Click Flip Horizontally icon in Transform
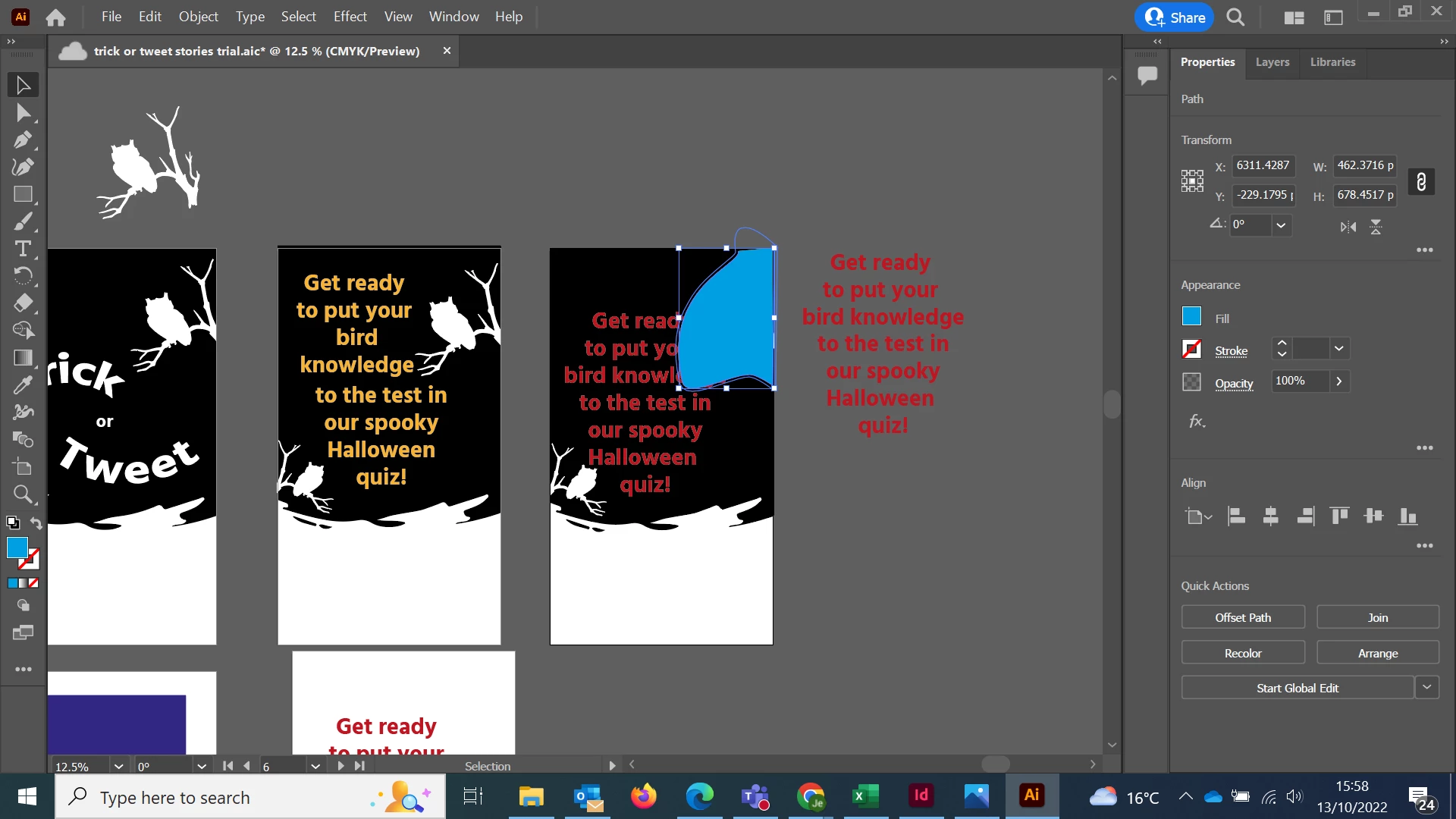This screenshot has height=819, width=1456. tap(1348, 227)
